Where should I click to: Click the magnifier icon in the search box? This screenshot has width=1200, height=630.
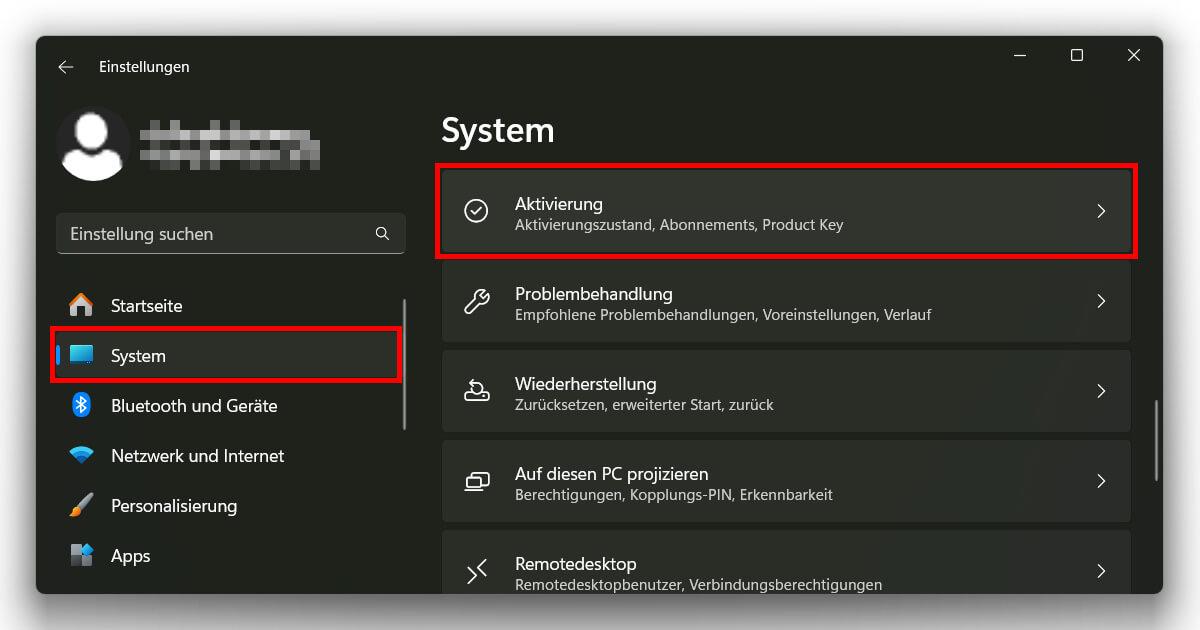pyautogui.click(x=382, y=233)
